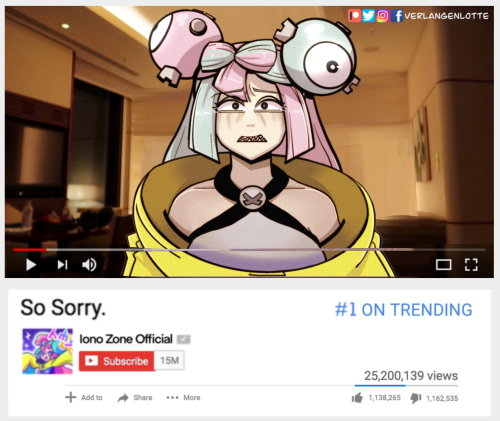Viewport: 500px width, 421px height.
Task: Click the channel avatar thumbnail
Action: (x=47, y=351)
